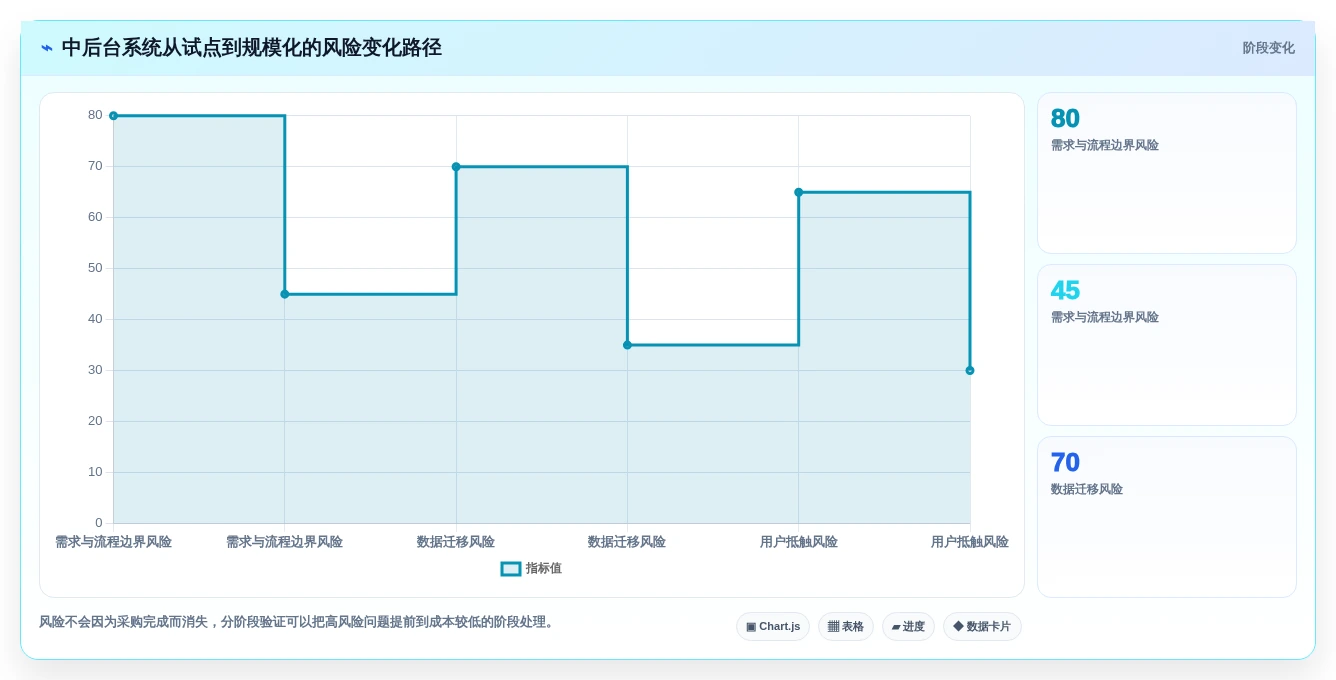The image size is (1336, 680).
Task: Click the card showing value 45
Action: click(x=1167, y=345)
